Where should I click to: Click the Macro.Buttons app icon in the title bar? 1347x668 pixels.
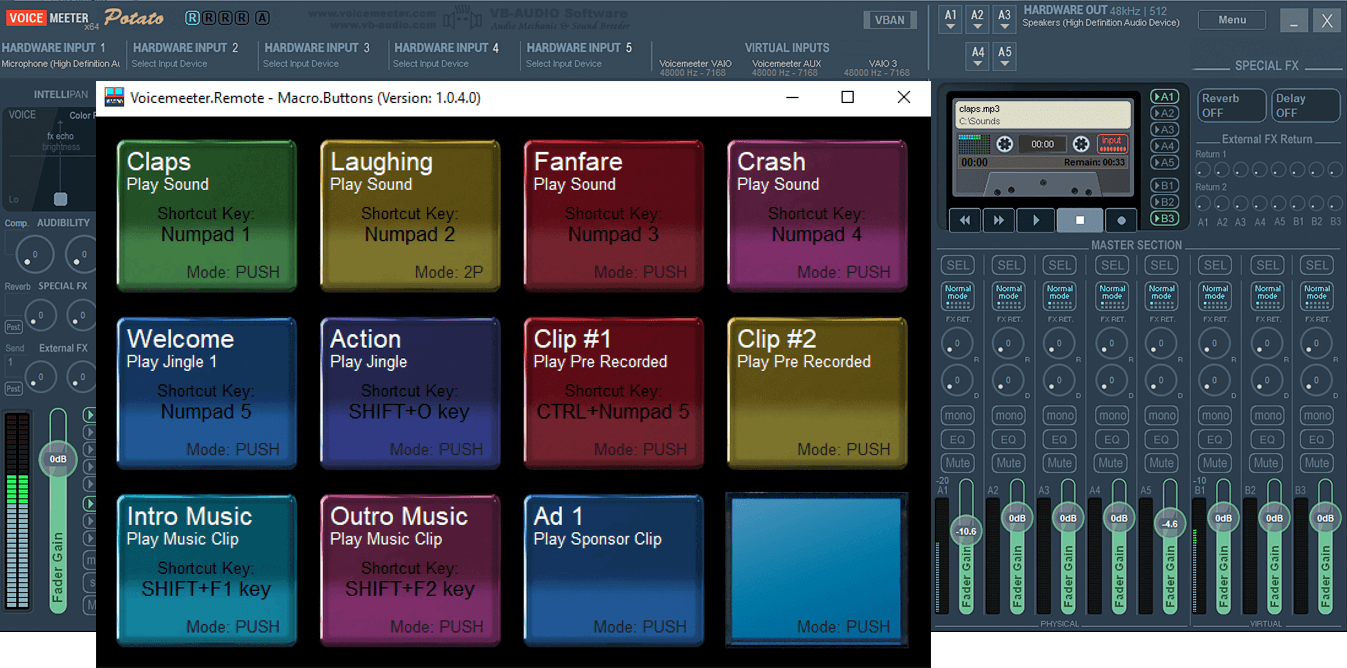coord(115,97)
